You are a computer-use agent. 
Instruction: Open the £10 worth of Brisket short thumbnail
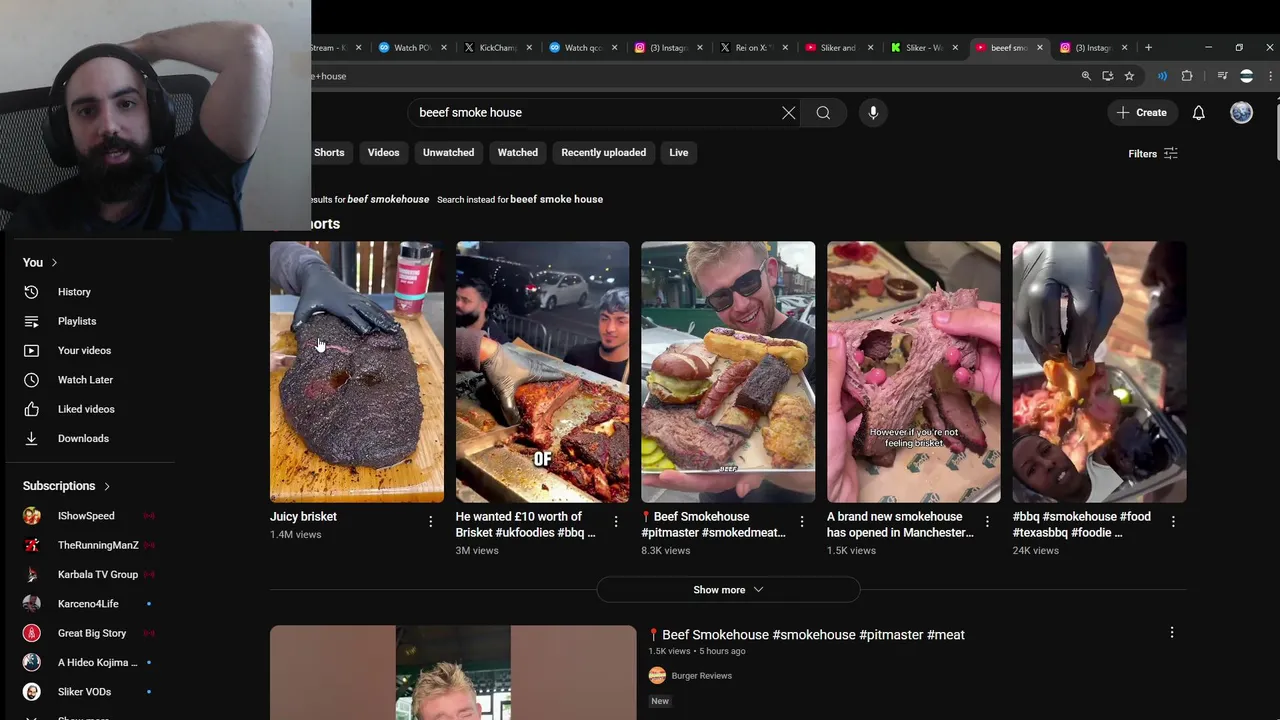tap(542, 372)
